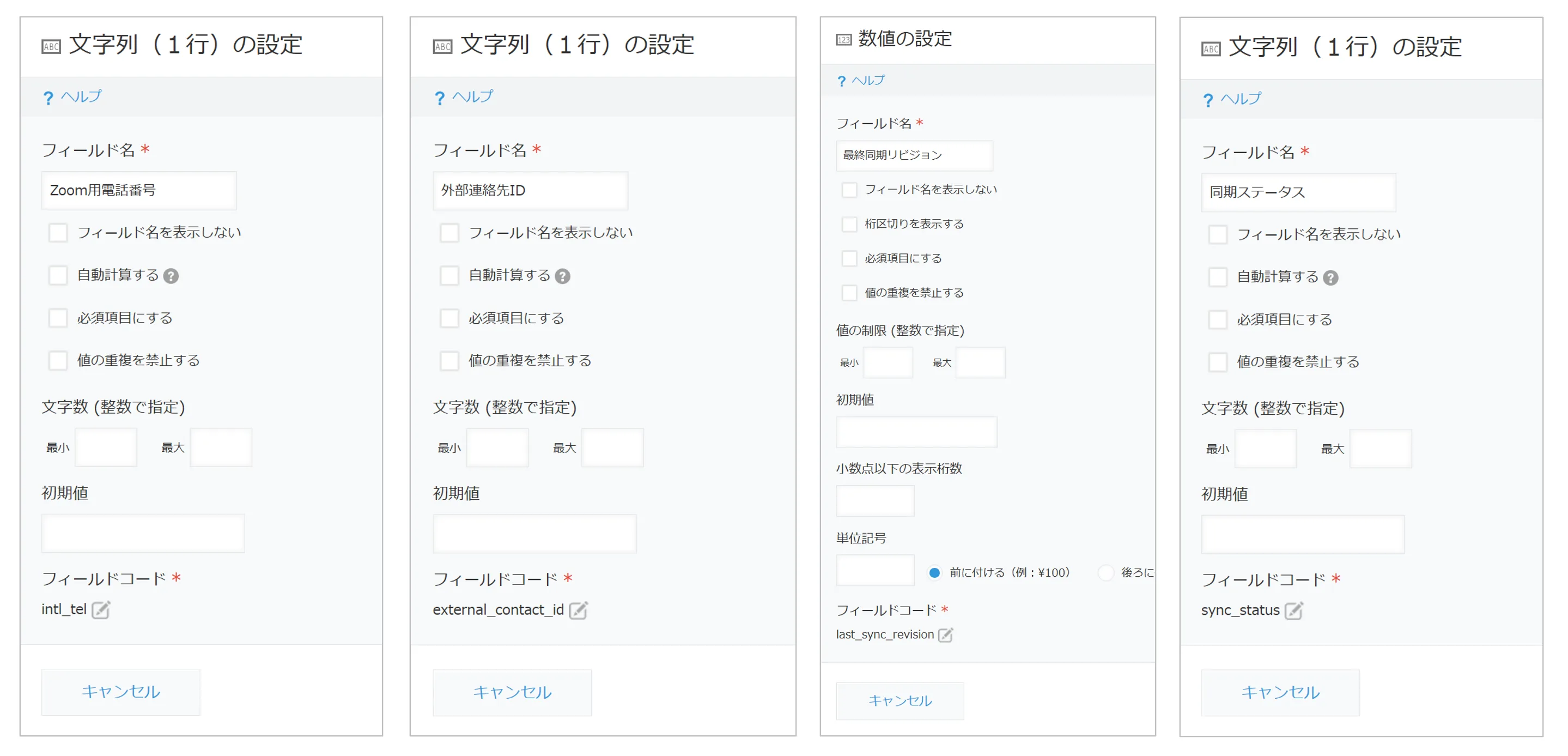1568x756 pixels.
Task: Edit the last_sync_revision field code pencil icon
Action: 945,635
